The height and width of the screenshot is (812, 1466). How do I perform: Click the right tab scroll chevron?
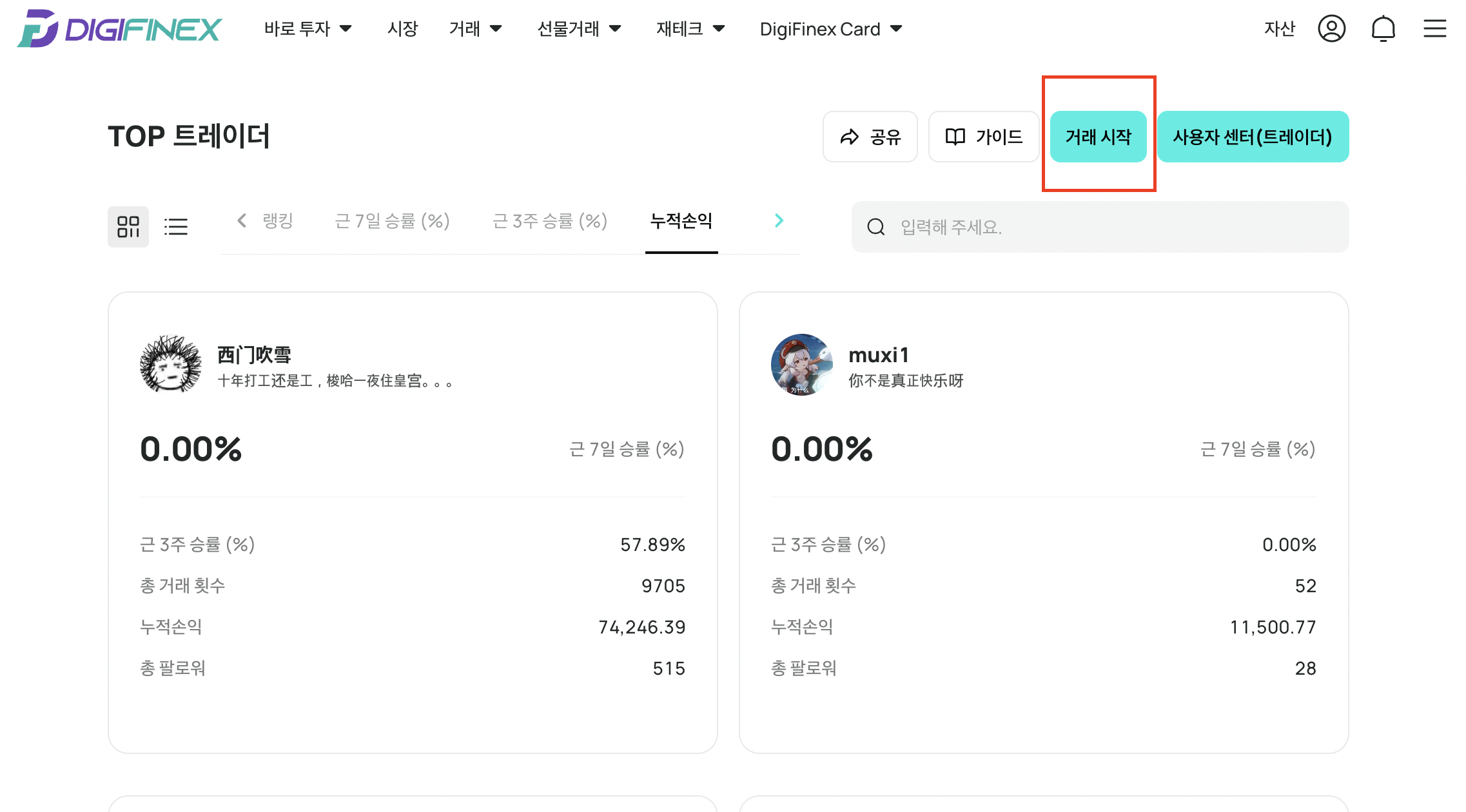pos(779,221)
